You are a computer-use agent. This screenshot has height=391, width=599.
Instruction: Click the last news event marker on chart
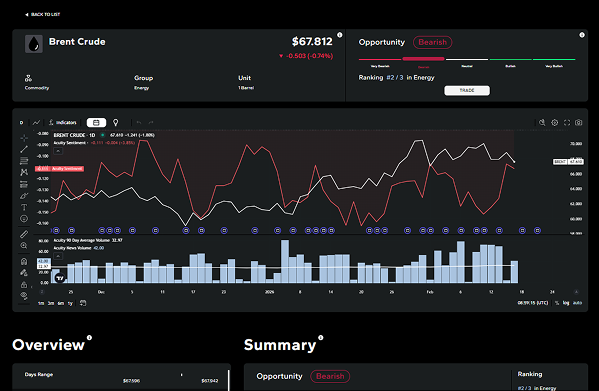tap(537, 230)
